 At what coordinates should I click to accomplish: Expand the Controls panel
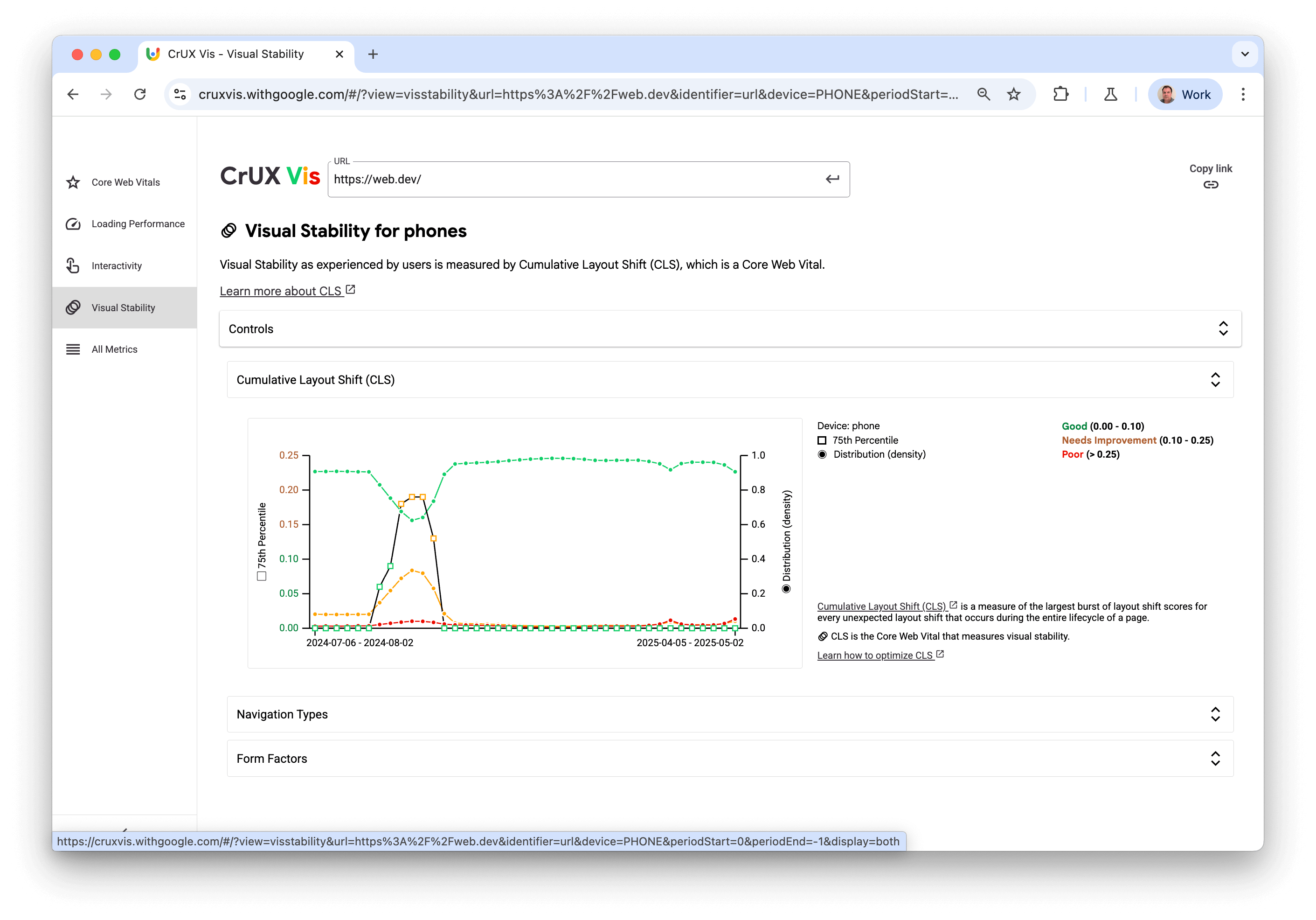(1224, 328)
